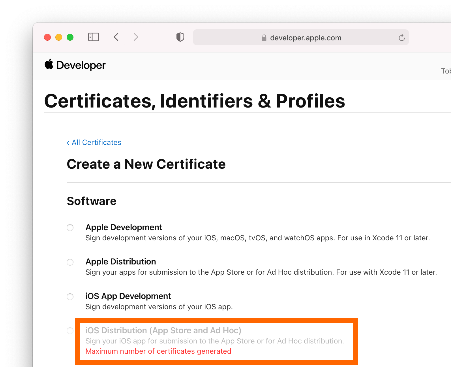Click the Apple Development option label
Image resolution: width=452 pixels, height=368 pixels.
tap(124, 227)
